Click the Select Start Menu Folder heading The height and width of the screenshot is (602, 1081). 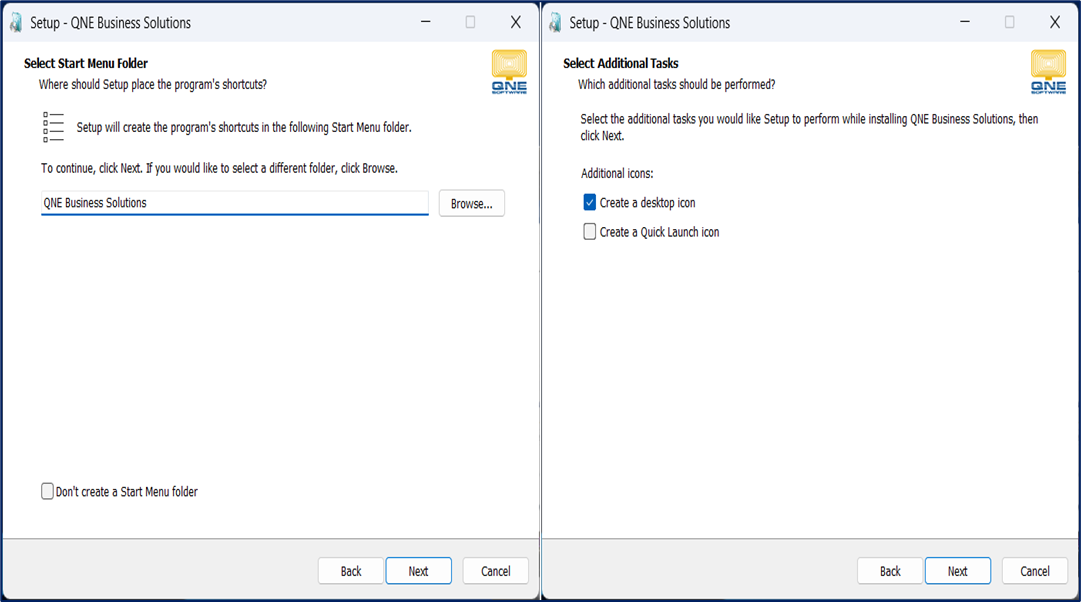click(86, 63)
